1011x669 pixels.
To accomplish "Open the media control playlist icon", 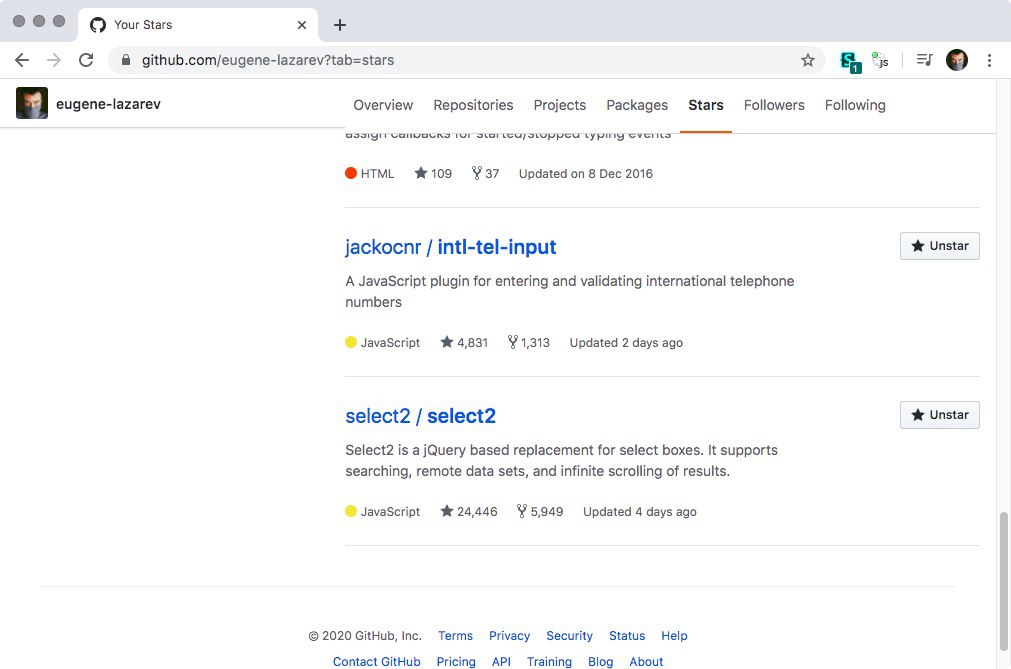I will coord(924,60).
